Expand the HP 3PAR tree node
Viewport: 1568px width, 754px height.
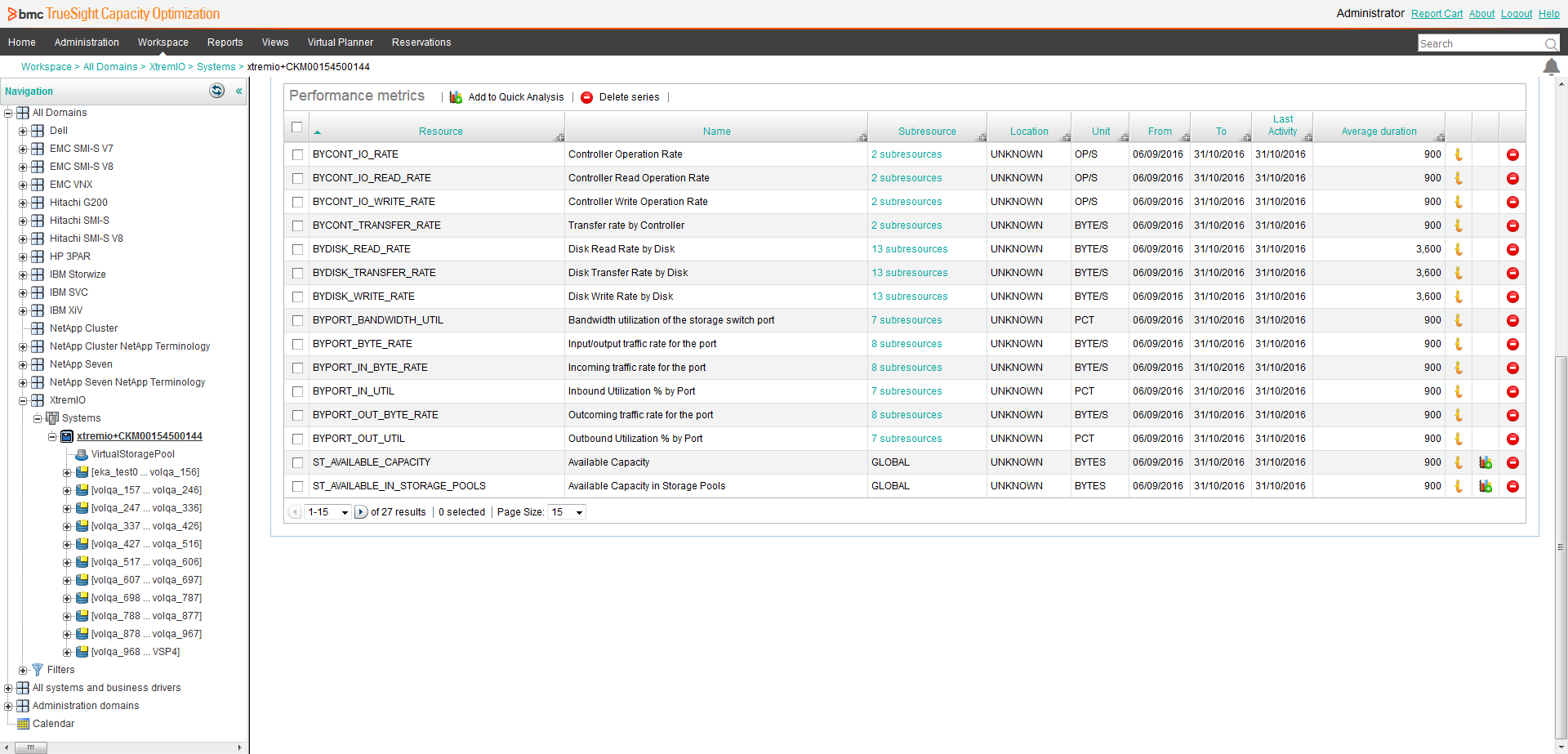tap(23, 257)
